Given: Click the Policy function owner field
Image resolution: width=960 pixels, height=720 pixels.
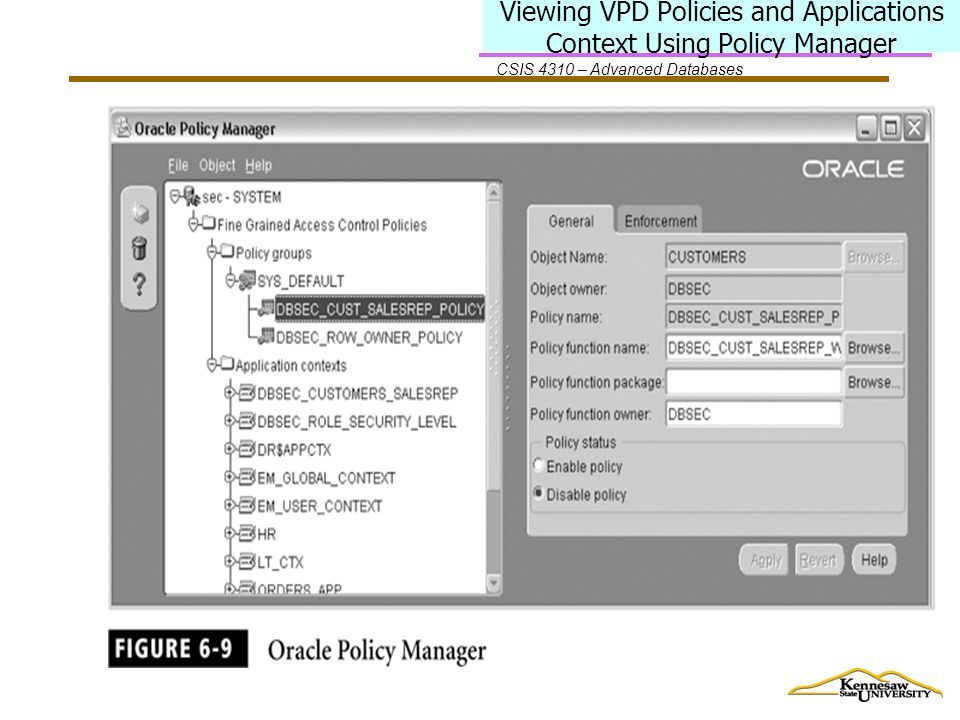Looking at the screenshot, I should (x=754, y=414).
